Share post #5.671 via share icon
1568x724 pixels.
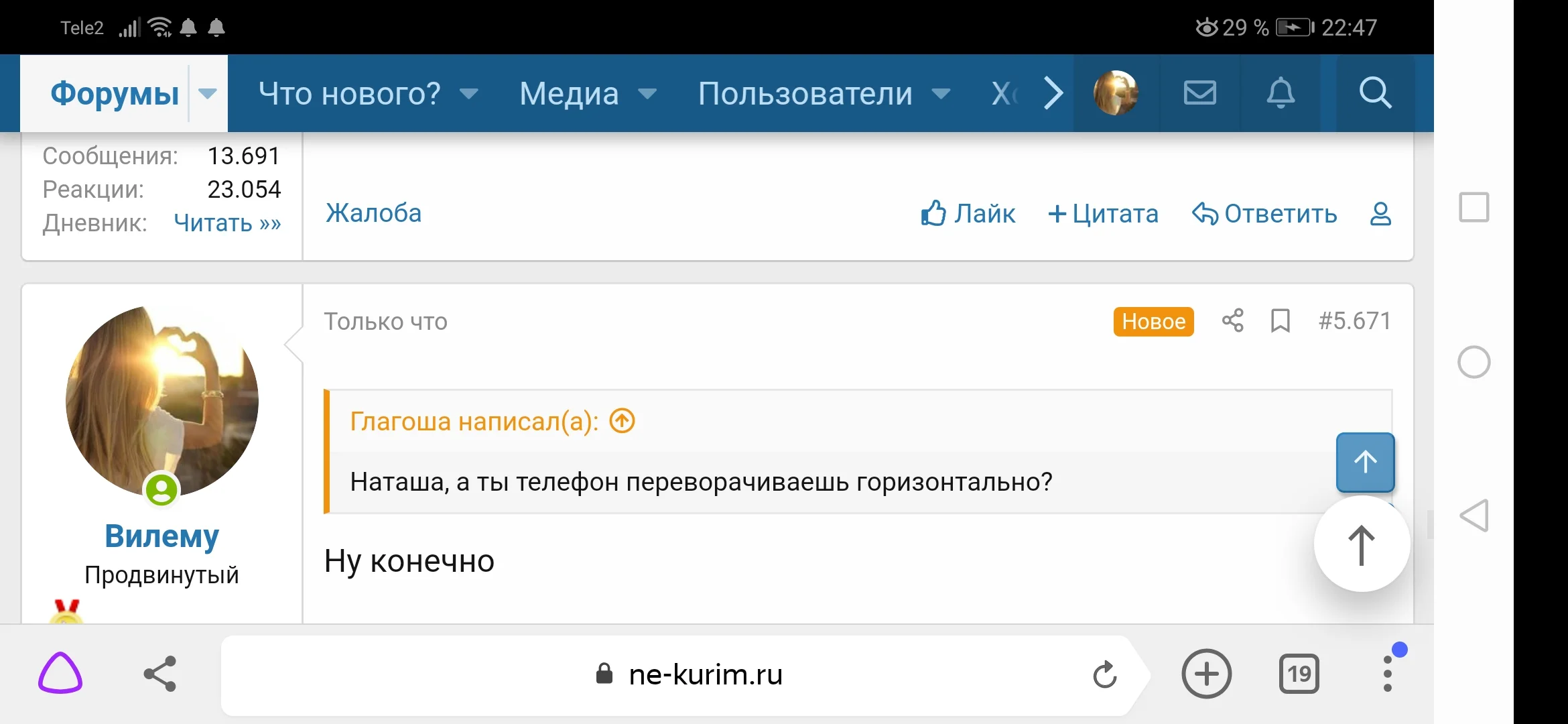point(1232,320)
